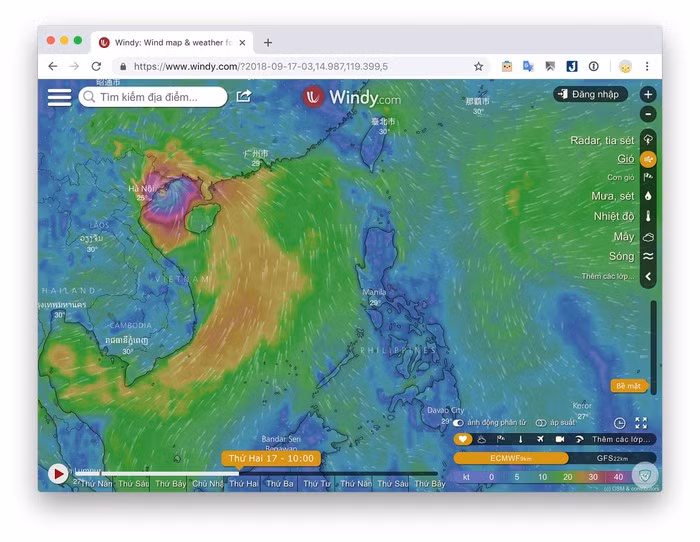Show the Sóng waves layer

[648, 256]
